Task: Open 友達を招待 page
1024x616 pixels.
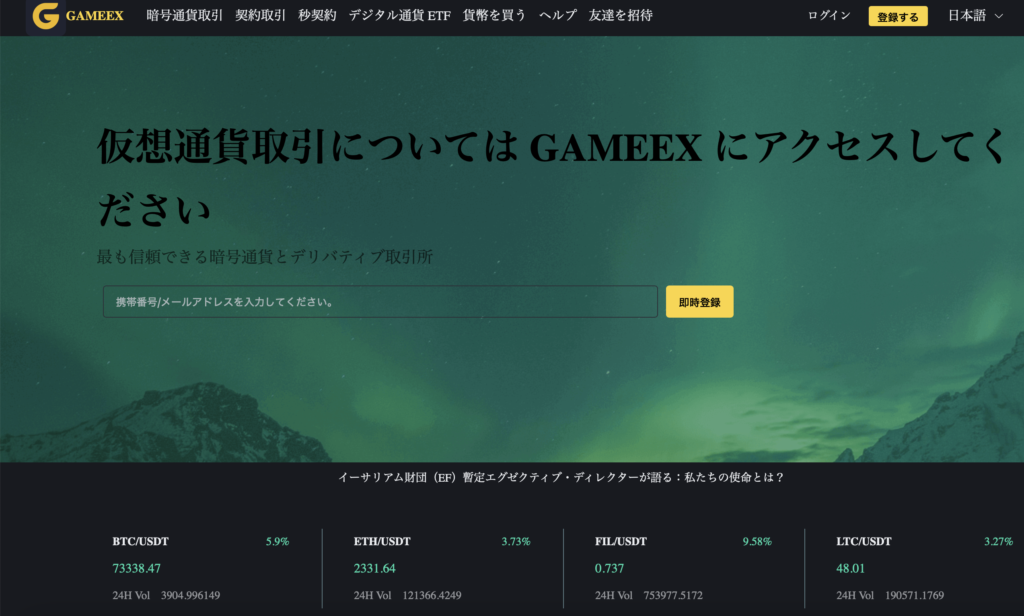Action: (620, 15)
